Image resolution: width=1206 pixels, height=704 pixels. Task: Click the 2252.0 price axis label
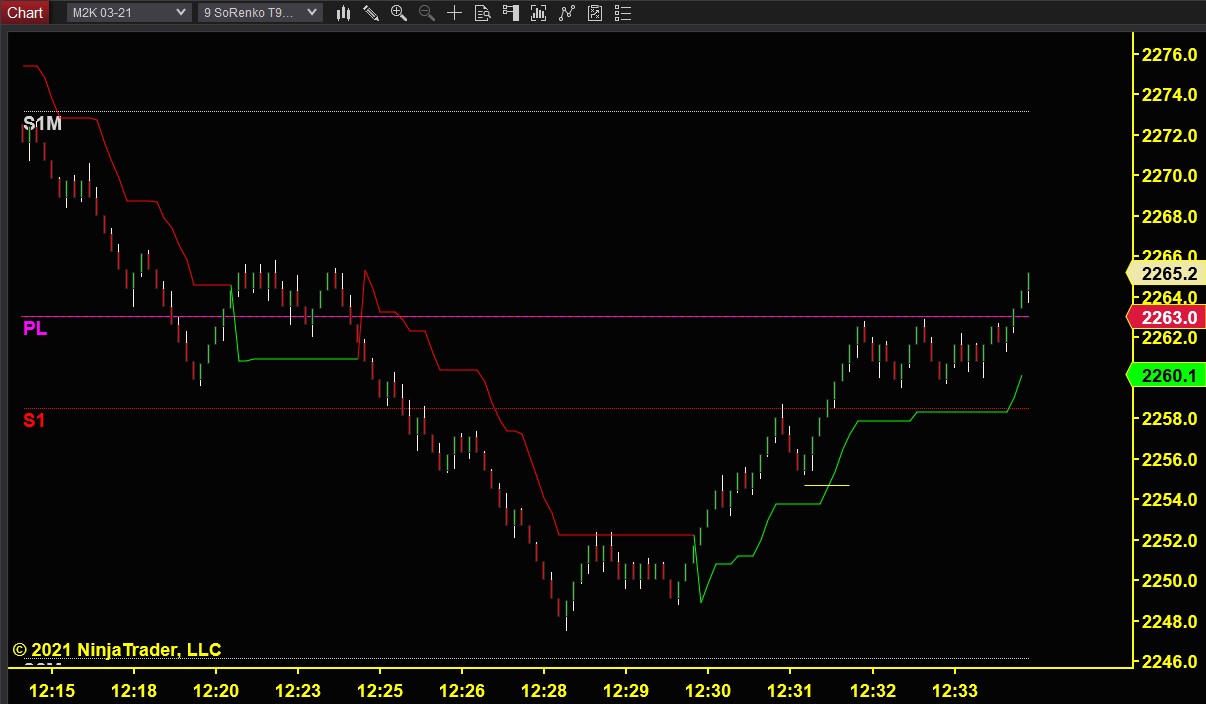coord(1169,540)
